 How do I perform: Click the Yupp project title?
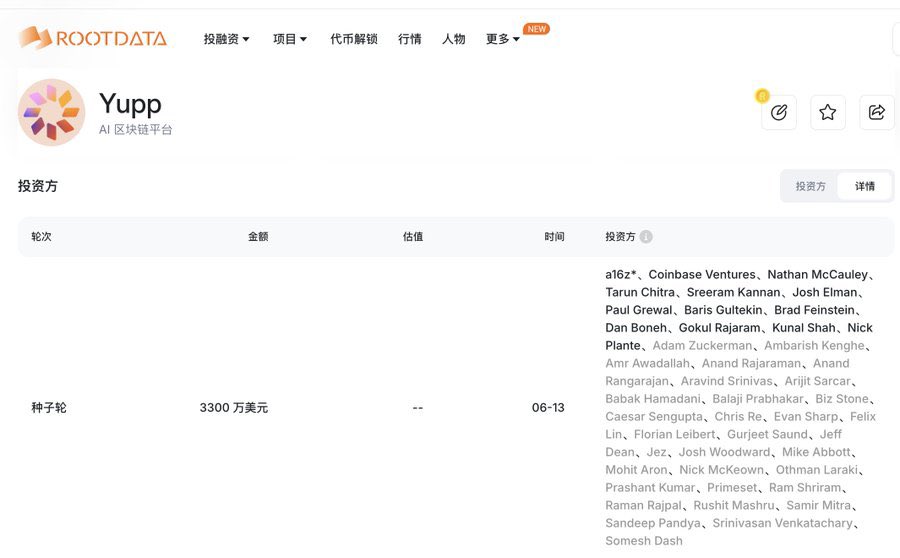tap(130, 104)
